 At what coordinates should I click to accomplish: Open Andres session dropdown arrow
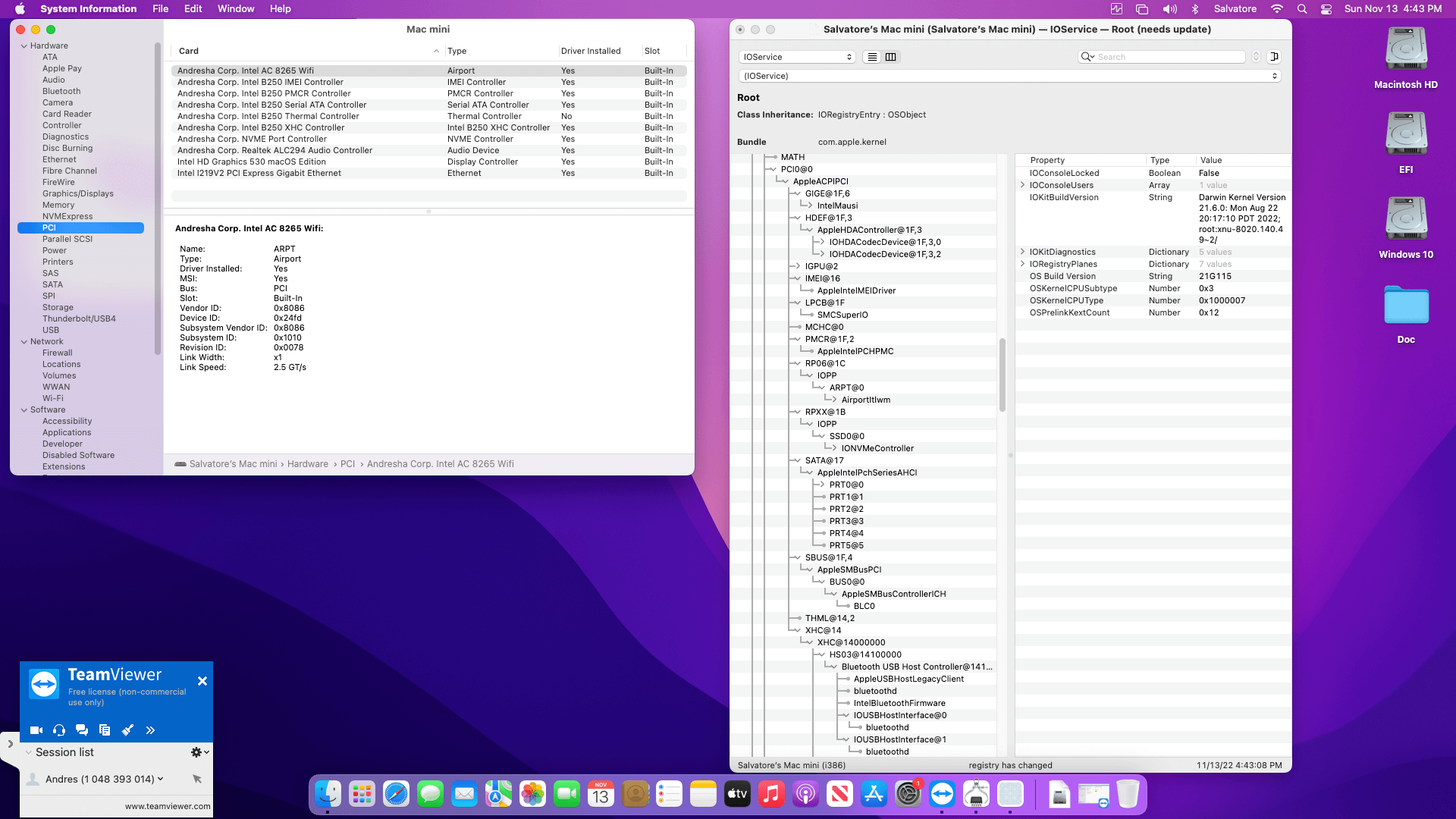tap(161, 779)
